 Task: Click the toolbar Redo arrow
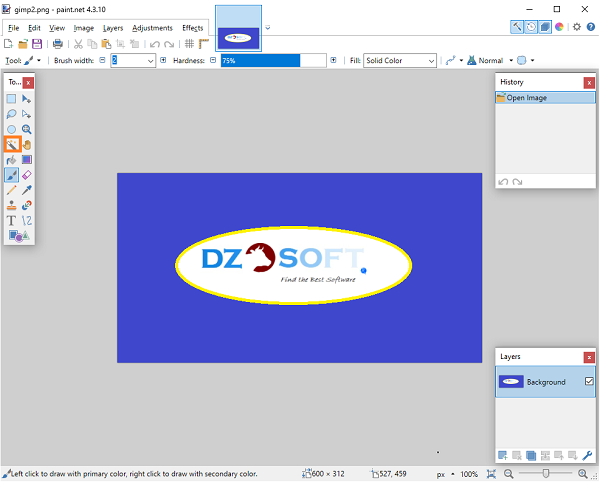coord(169,44)
